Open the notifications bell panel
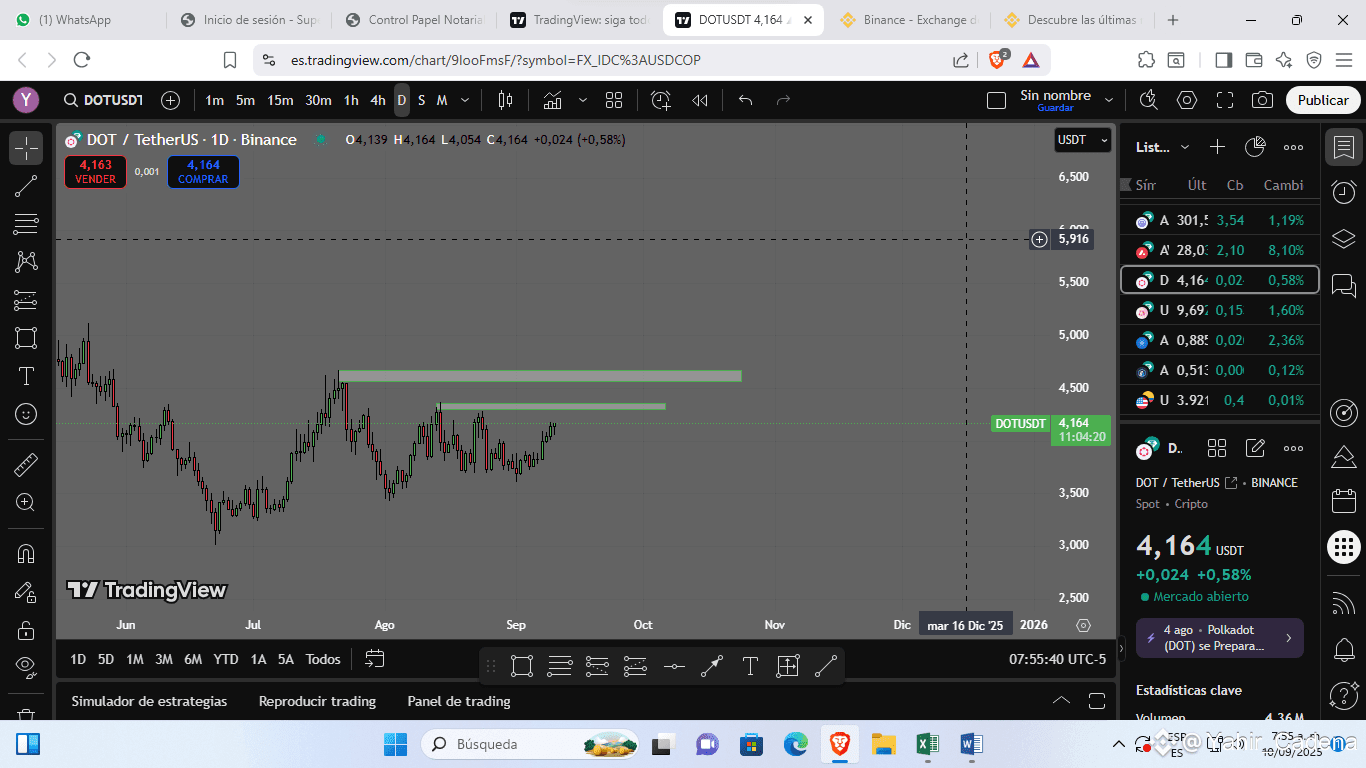1366x768 pixels. coord(1344,650)
